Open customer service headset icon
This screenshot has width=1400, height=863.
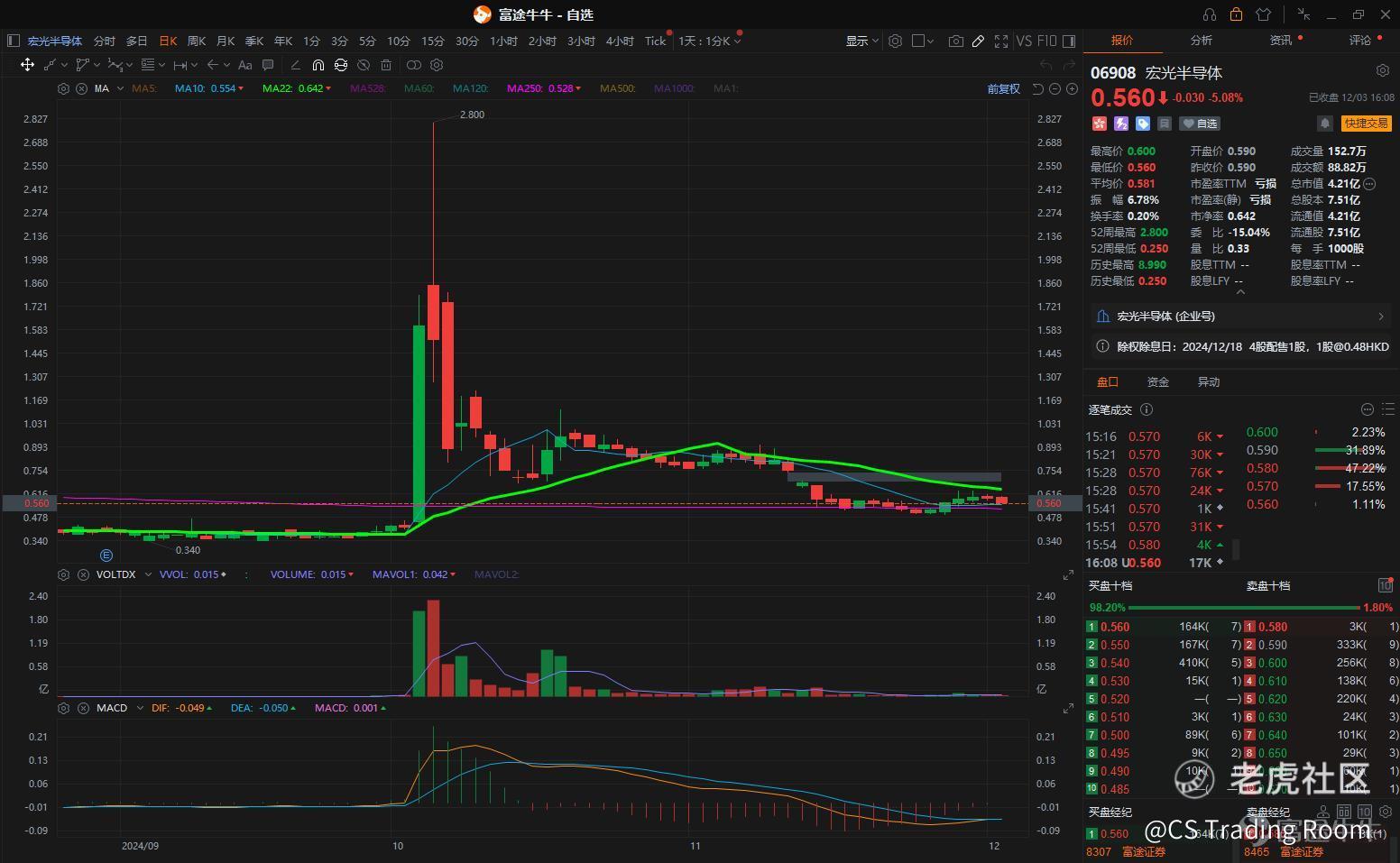pos(1210,14)
